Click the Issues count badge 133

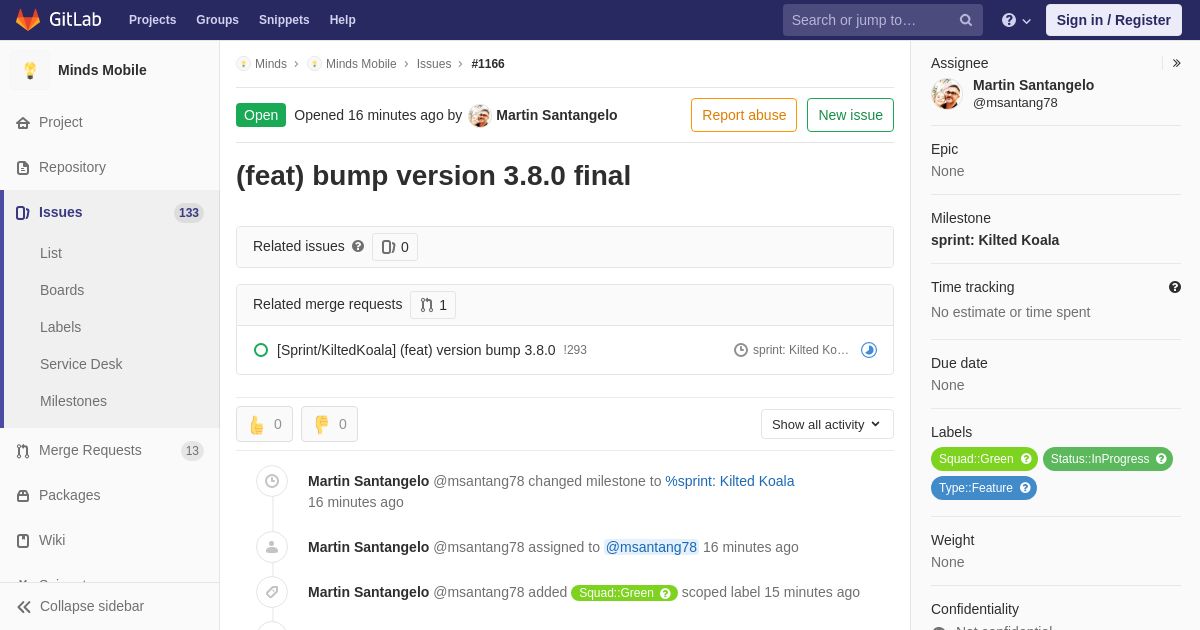click(x=189, y=213)
